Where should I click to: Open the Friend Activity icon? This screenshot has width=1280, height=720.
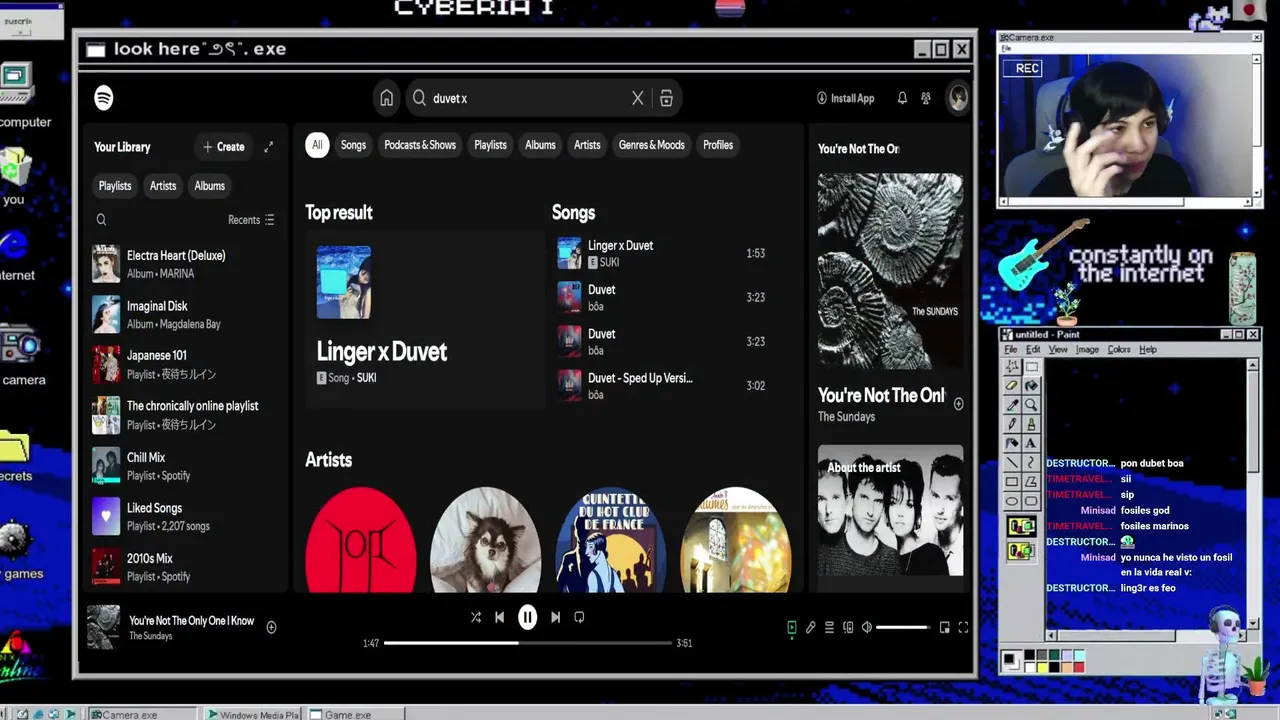(926, 98)
